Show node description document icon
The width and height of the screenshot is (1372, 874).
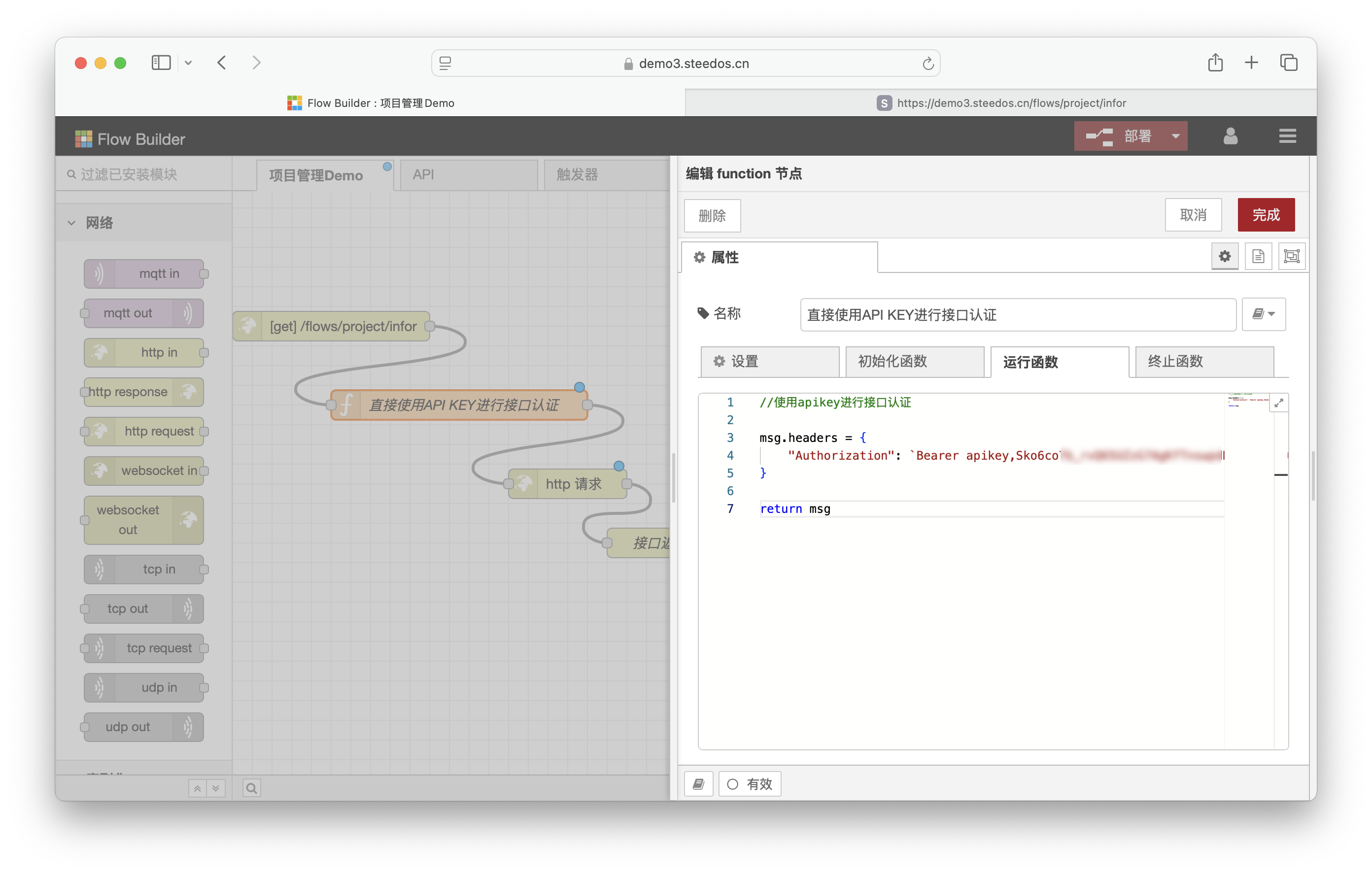point(1258,256)
